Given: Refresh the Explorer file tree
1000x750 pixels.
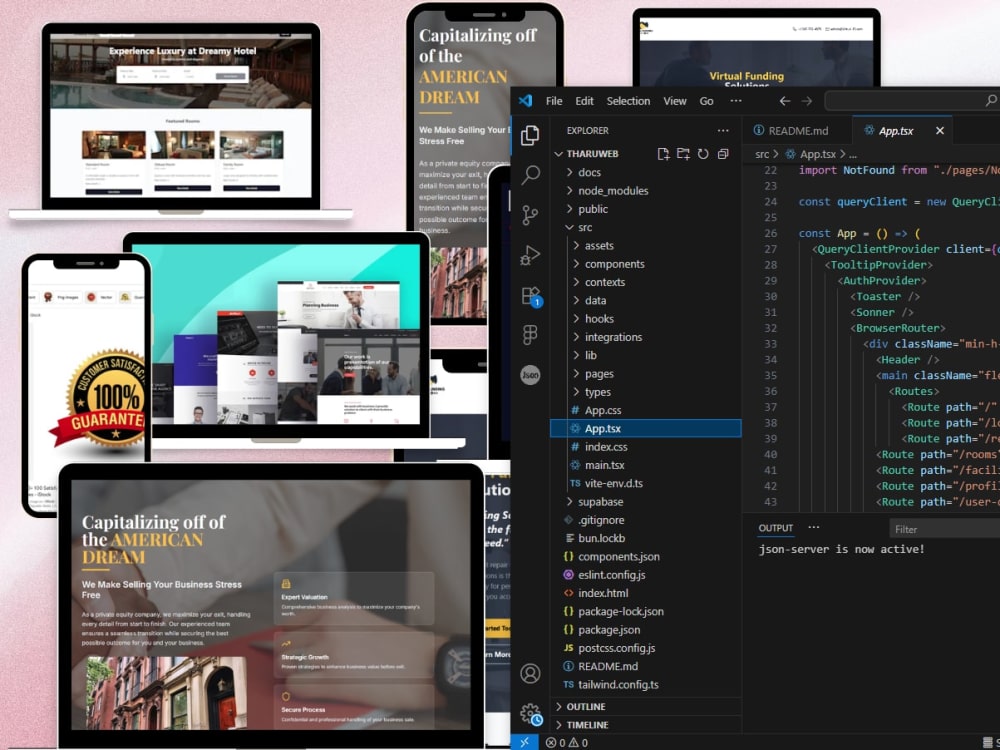Looking at the screenshot, I should pyautogui.click(x=703, y=154).
